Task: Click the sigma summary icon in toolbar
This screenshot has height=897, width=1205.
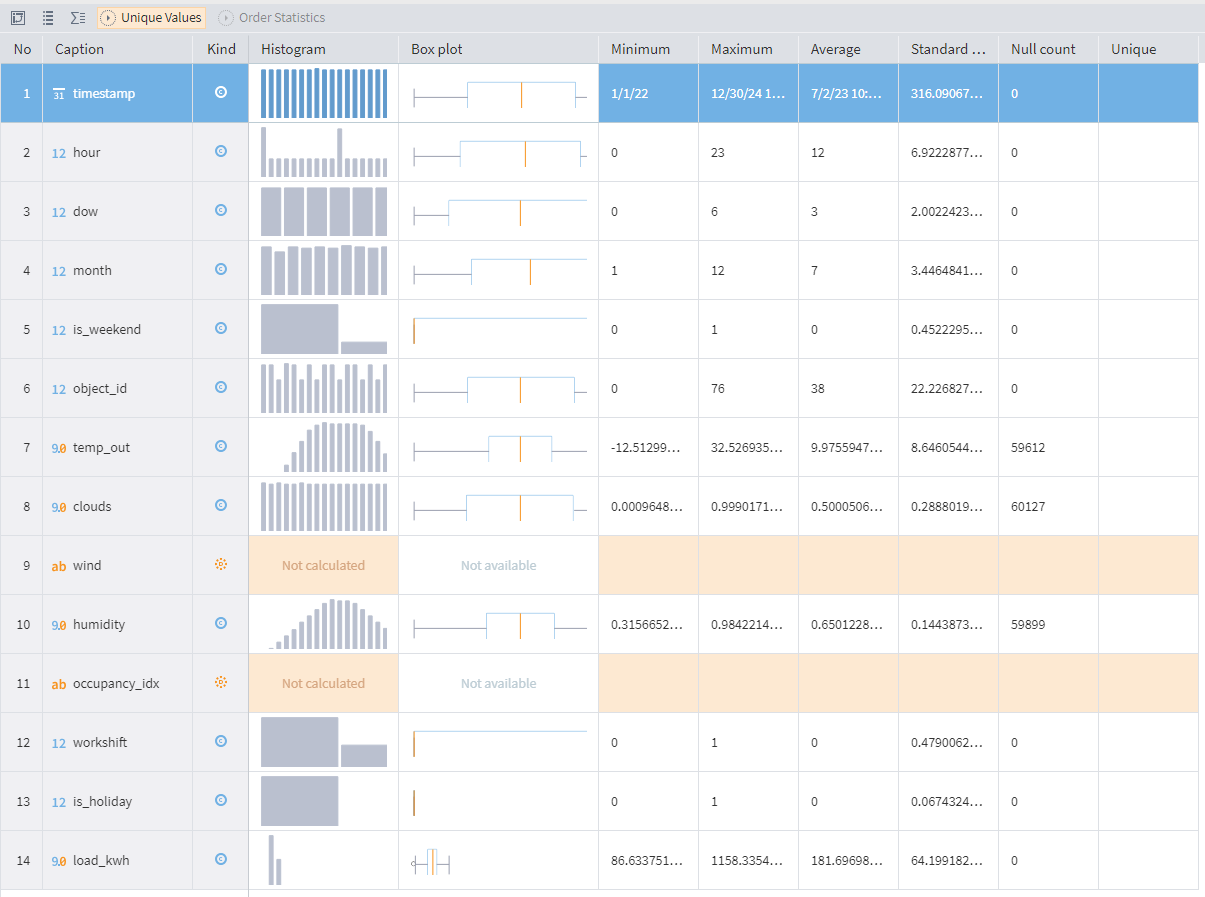Action: [78, 18]
